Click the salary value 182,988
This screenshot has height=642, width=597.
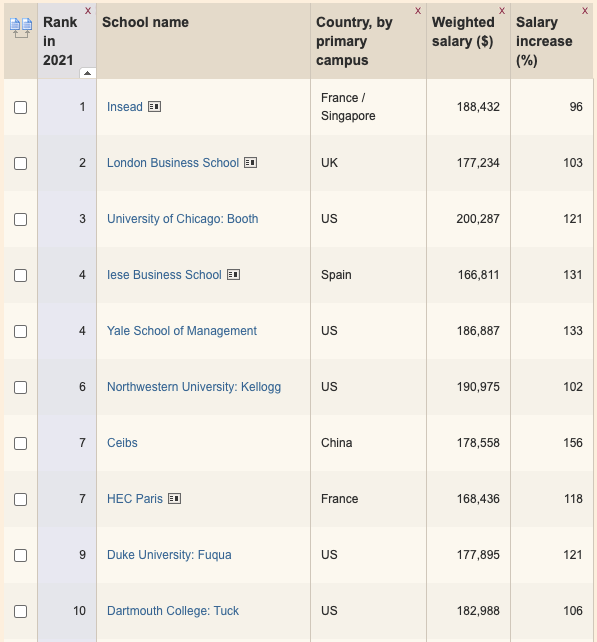pyautogui.click(x=478, y=611)
